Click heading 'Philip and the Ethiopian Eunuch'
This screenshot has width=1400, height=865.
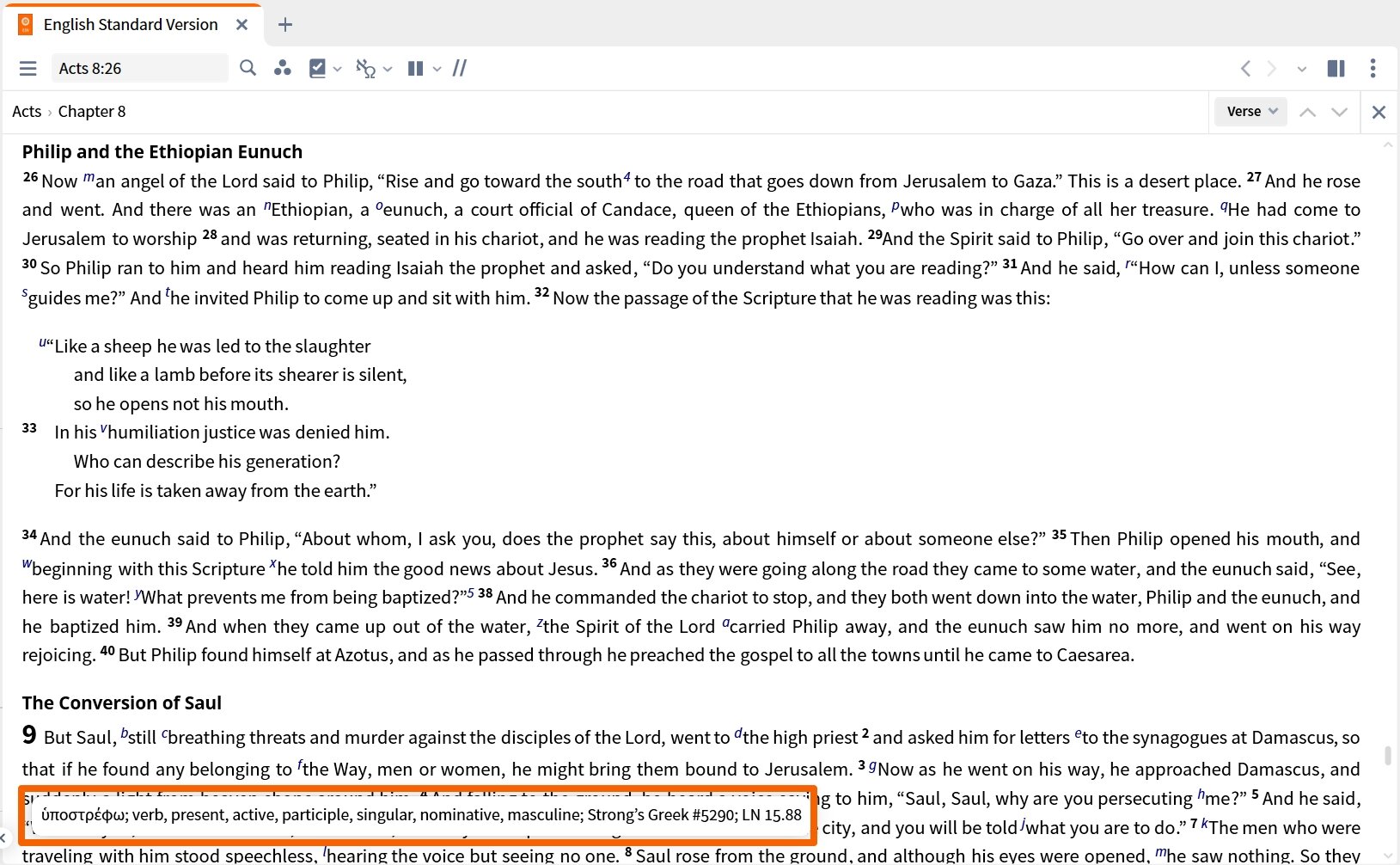pyautogui.click(x=162, y=151)
